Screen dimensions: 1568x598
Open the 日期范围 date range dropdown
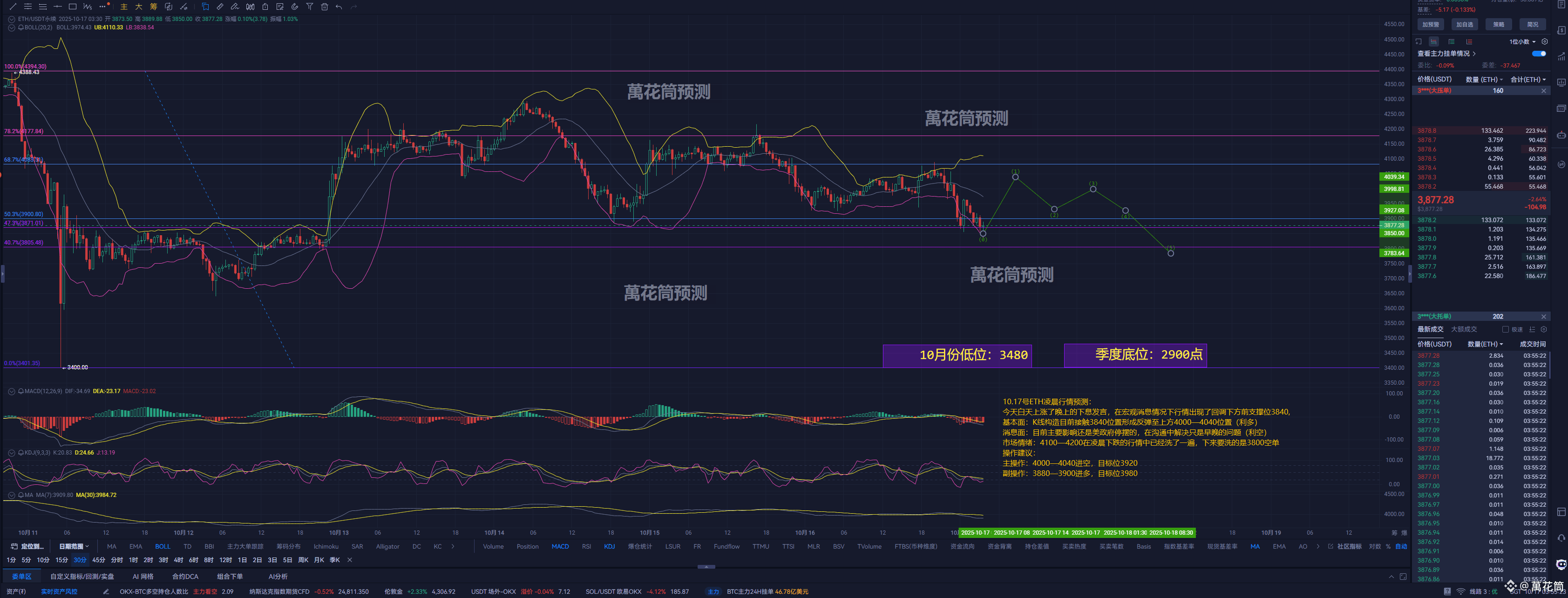pos(74,546)
